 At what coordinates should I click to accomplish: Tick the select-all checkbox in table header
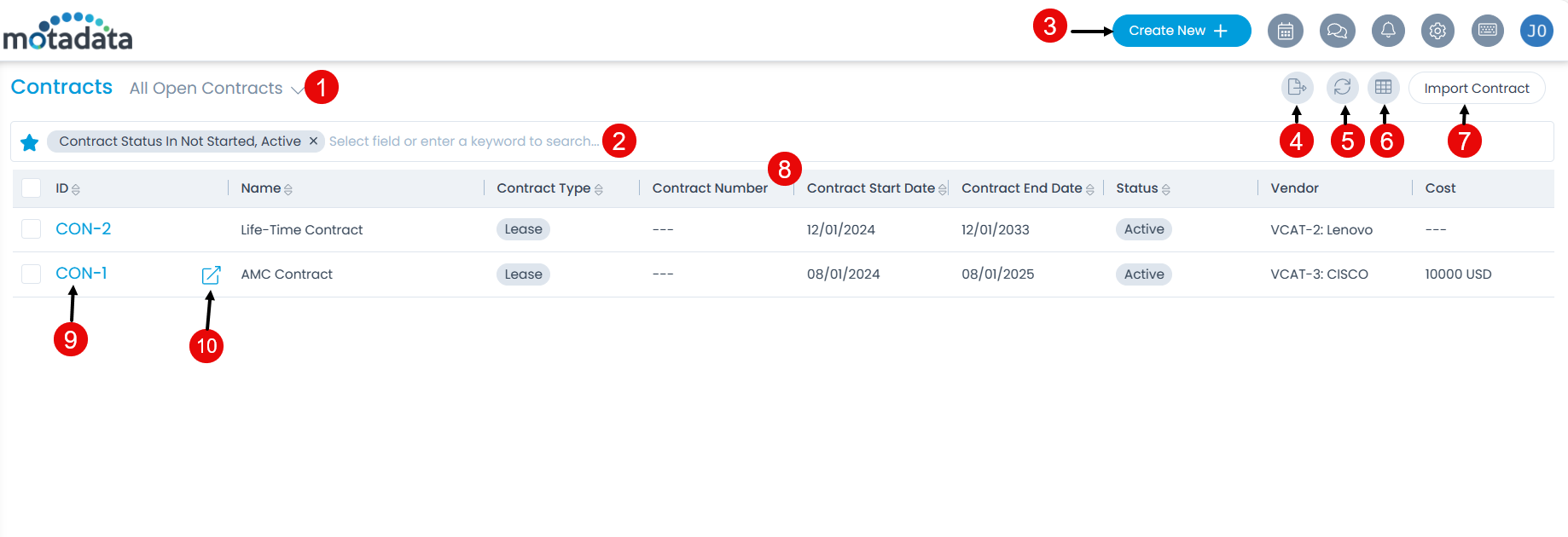32,188
